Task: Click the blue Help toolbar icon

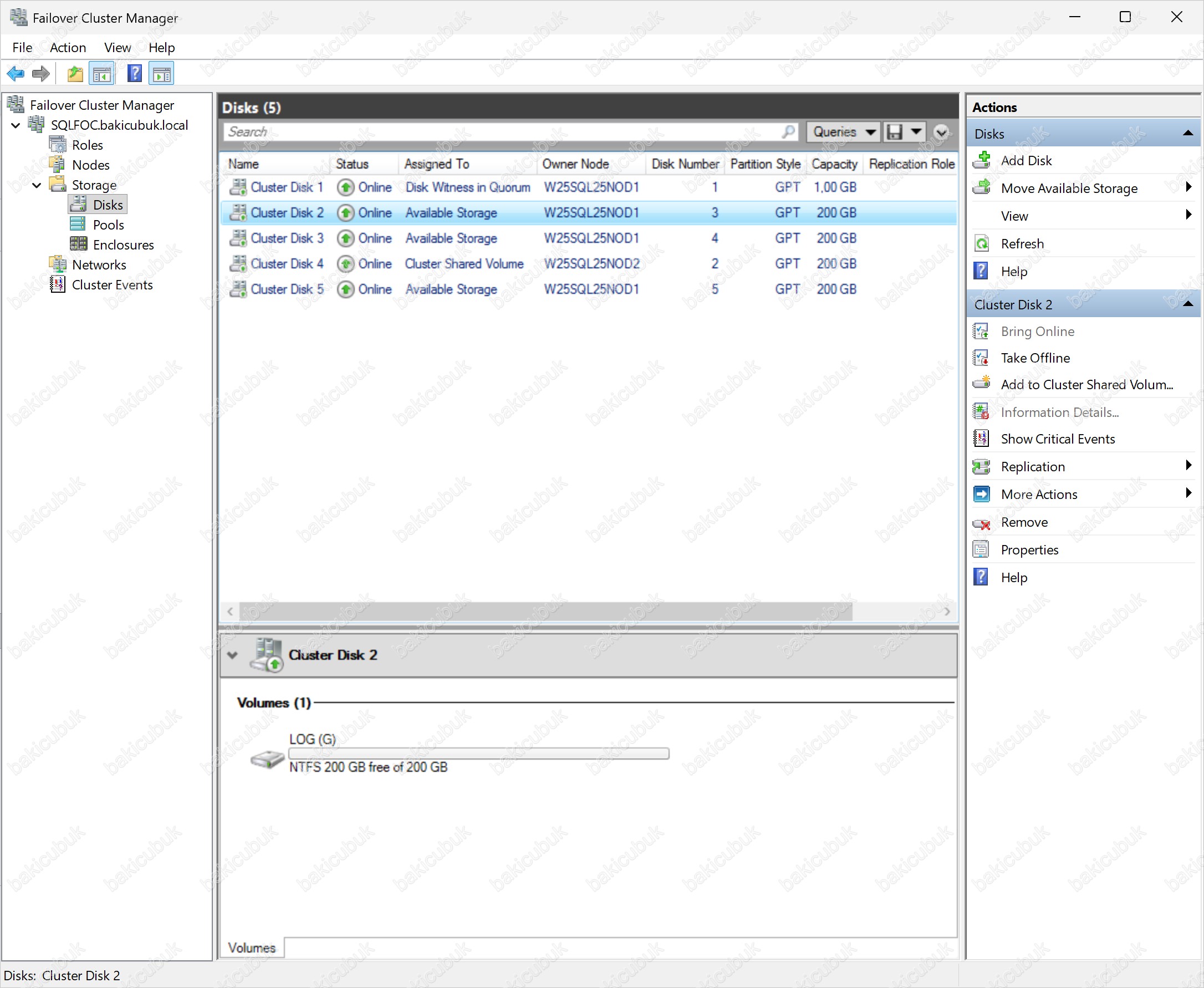Action: 134,73
